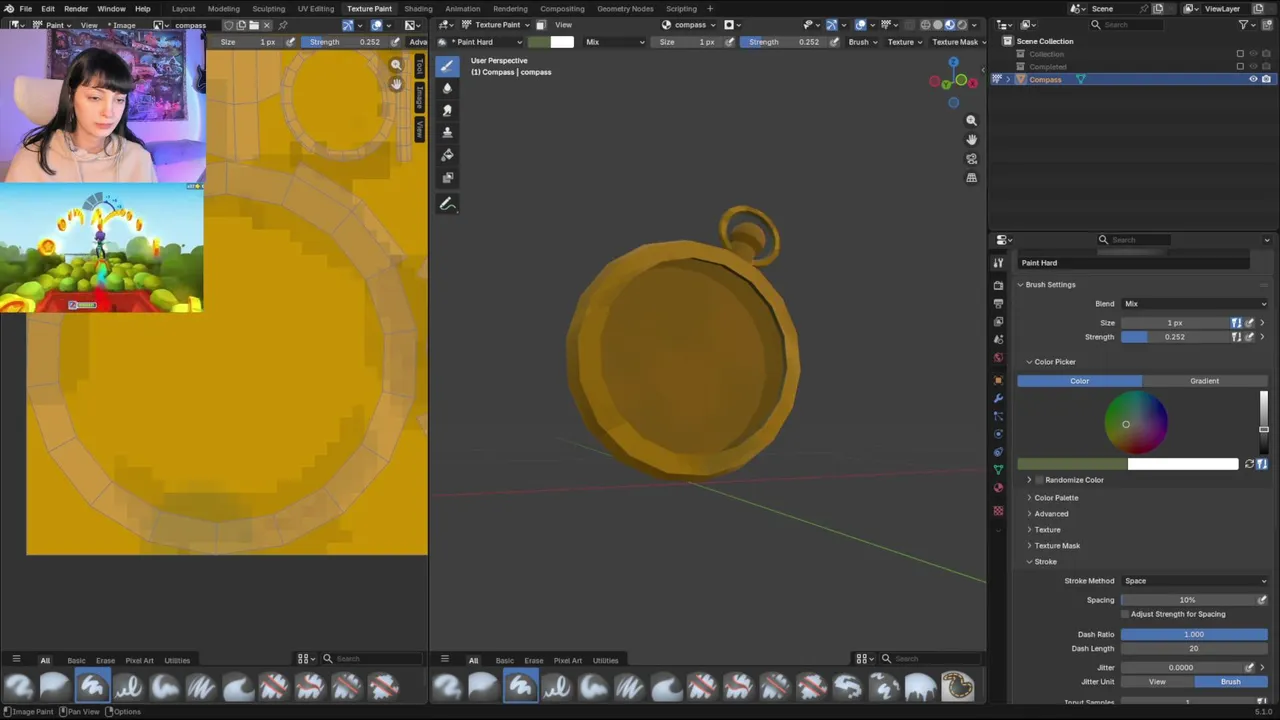
Task: Expand the Color Palette panel
Action: point(1056,498)
